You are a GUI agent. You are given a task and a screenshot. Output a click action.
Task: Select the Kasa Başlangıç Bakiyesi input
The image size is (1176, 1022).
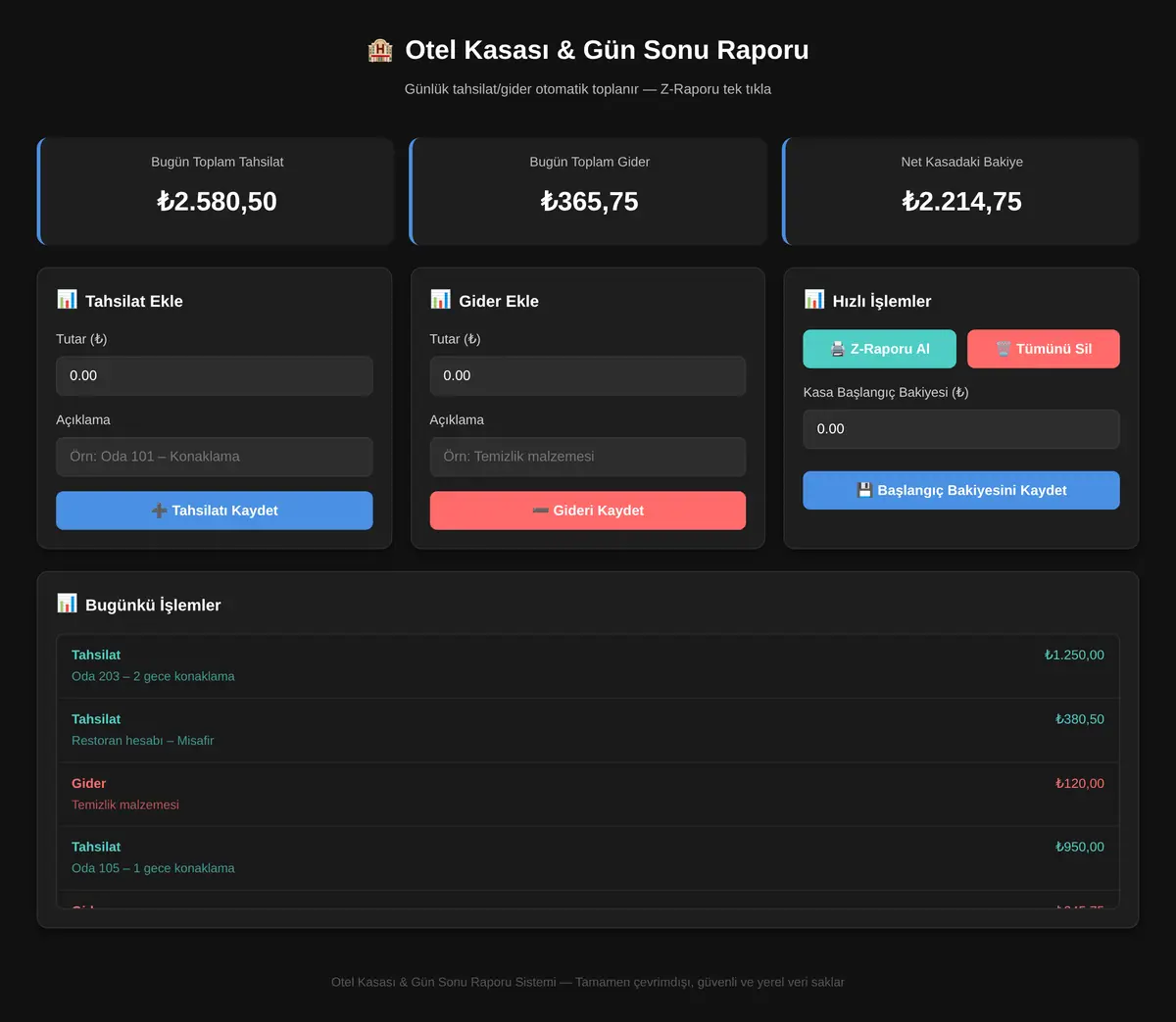[961, 429]
